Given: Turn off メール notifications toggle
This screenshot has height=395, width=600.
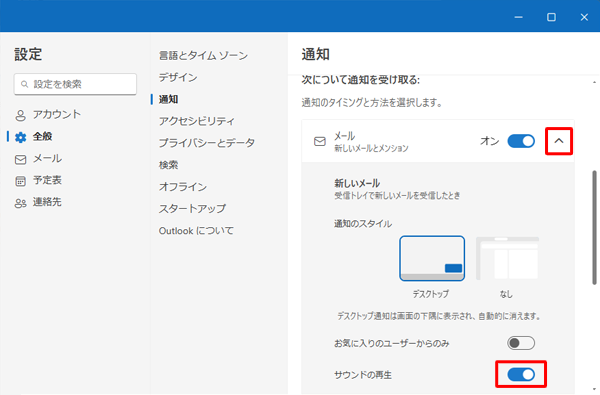Looking at the screenshot, I should coord(521,141).
